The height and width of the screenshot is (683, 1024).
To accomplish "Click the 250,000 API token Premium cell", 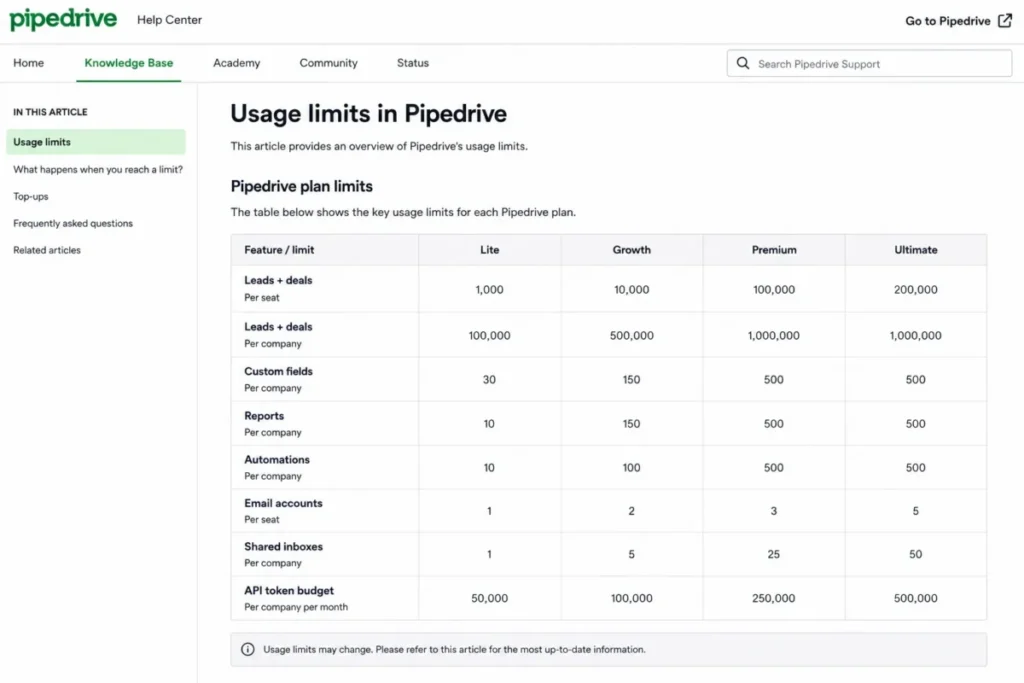I will click(774, 598).
